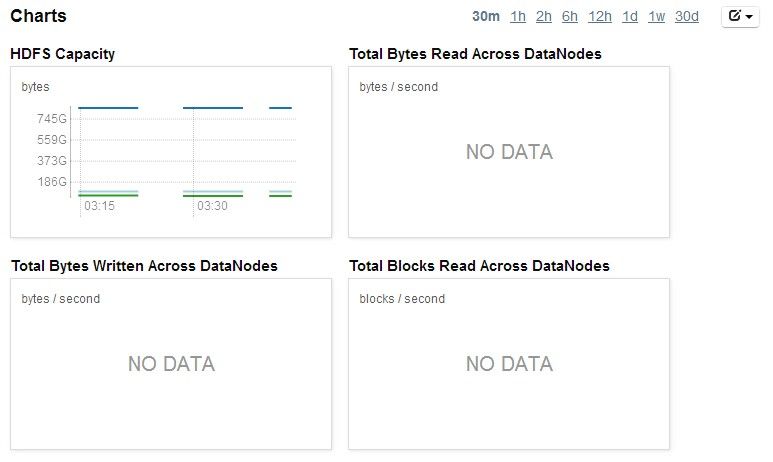773x462 pixels.
Task: Click NO DATA in Total Bytes Written chart
Action: click(x=171, y=364)
